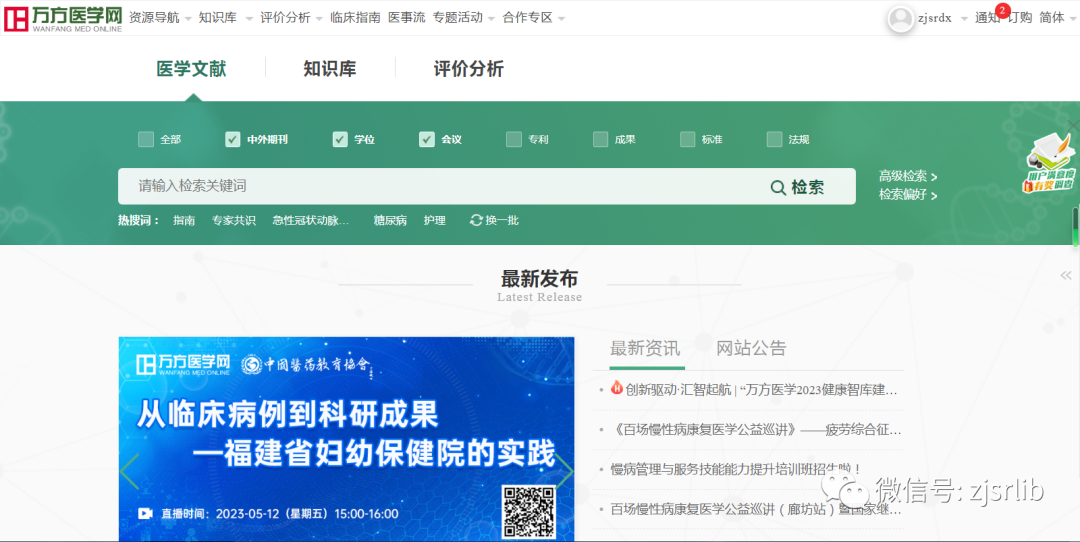Check the 全部 checkbox
The width and height of the screenshot is (1080, 542).
145,140
